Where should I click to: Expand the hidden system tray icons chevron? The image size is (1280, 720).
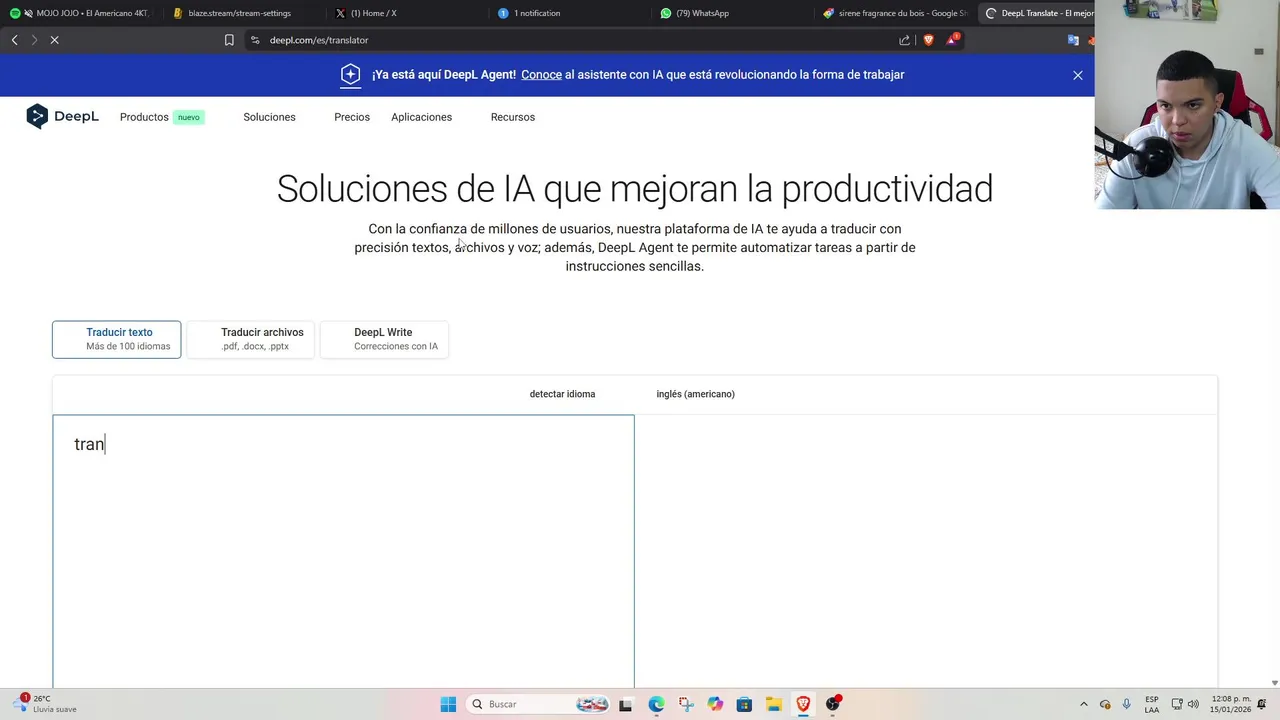pyautogui.click(x=1083, y=704)
